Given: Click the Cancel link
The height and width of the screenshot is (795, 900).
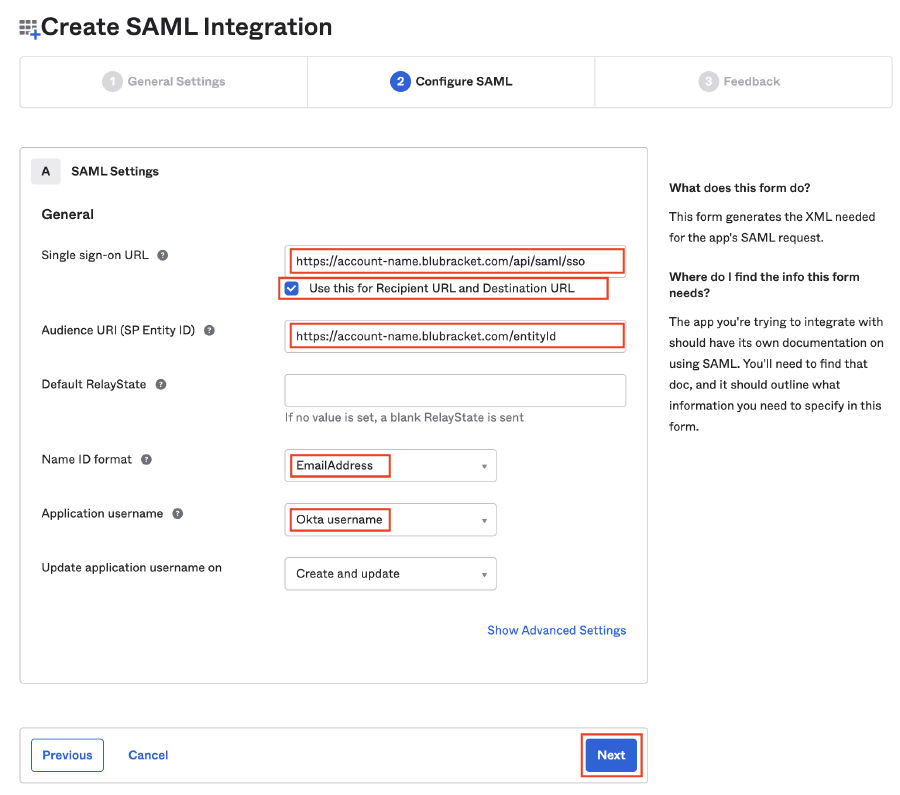Looking at the screenshot, I should 148,755.
